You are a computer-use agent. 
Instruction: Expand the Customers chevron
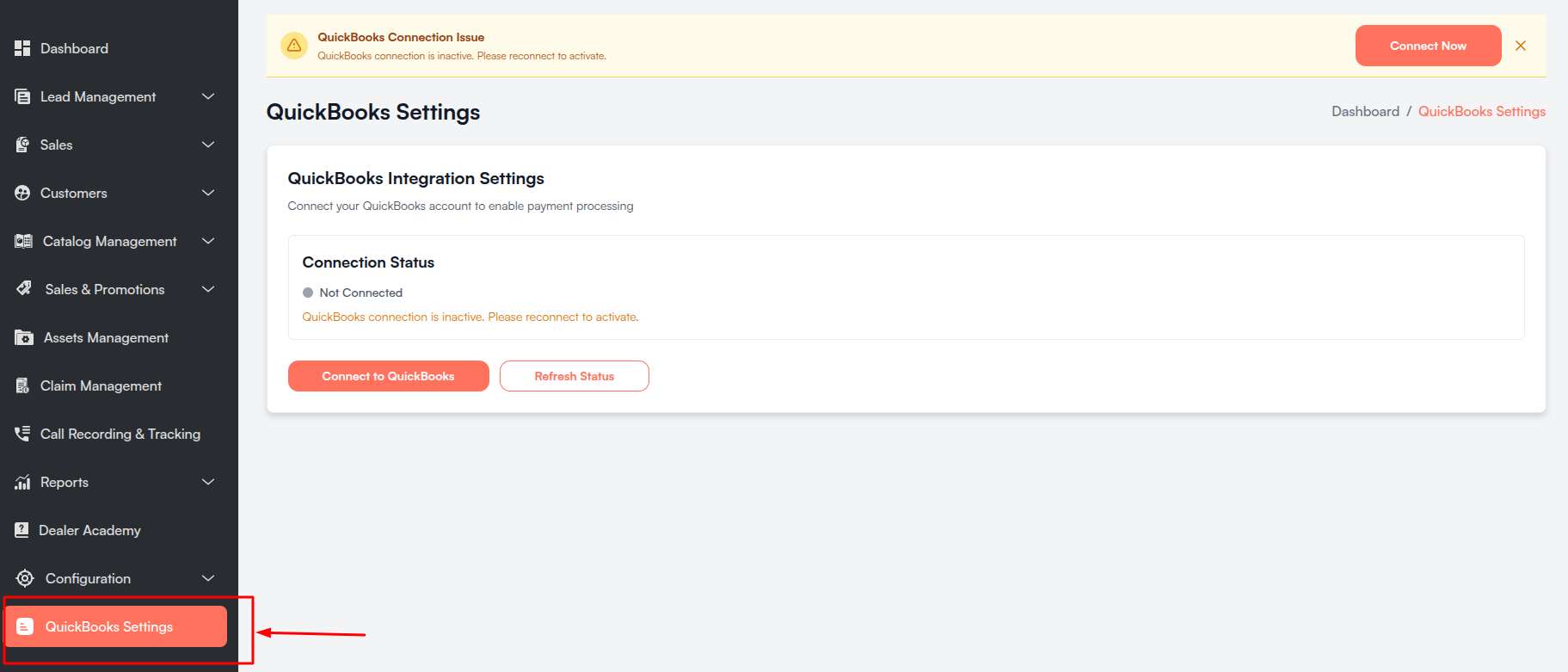(208, 193)
